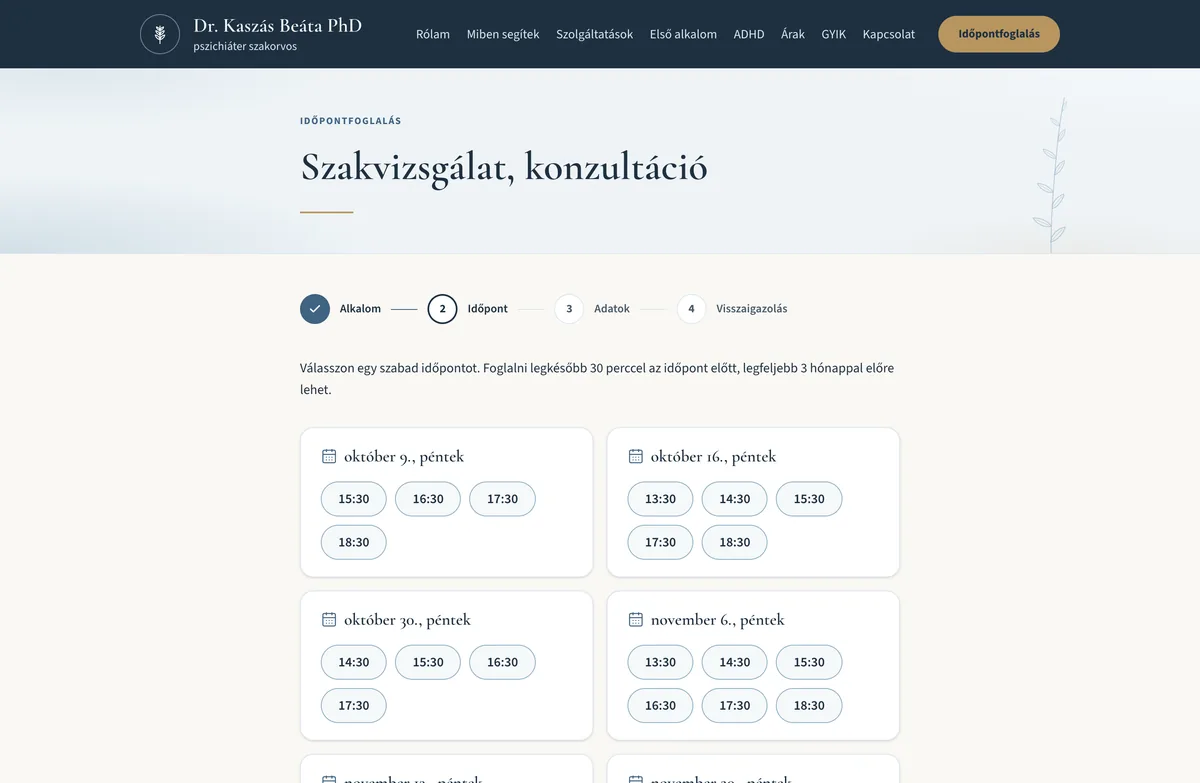Image resolution: width=1200 pixels, height=783 pixels.
Task: Choose 16:30 on október 9.
Action: point(428,499)
